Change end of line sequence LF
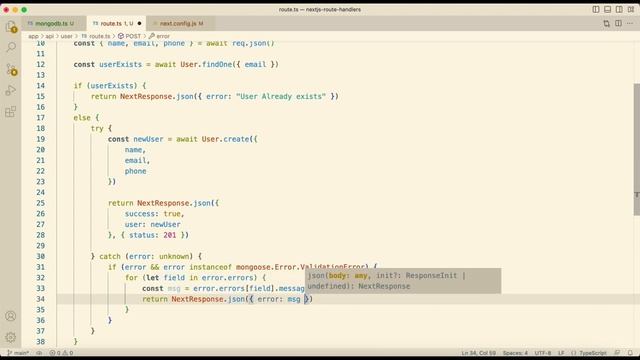 pyautogui.click(x=561, y=353)
